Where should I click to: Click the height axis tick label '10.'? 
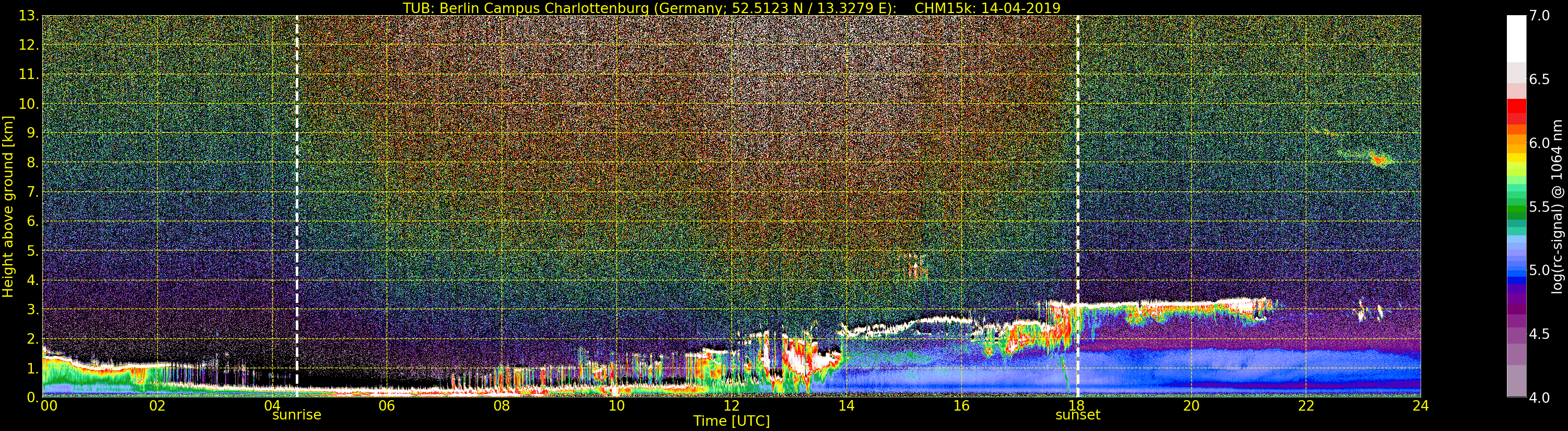tap(28, 104)
